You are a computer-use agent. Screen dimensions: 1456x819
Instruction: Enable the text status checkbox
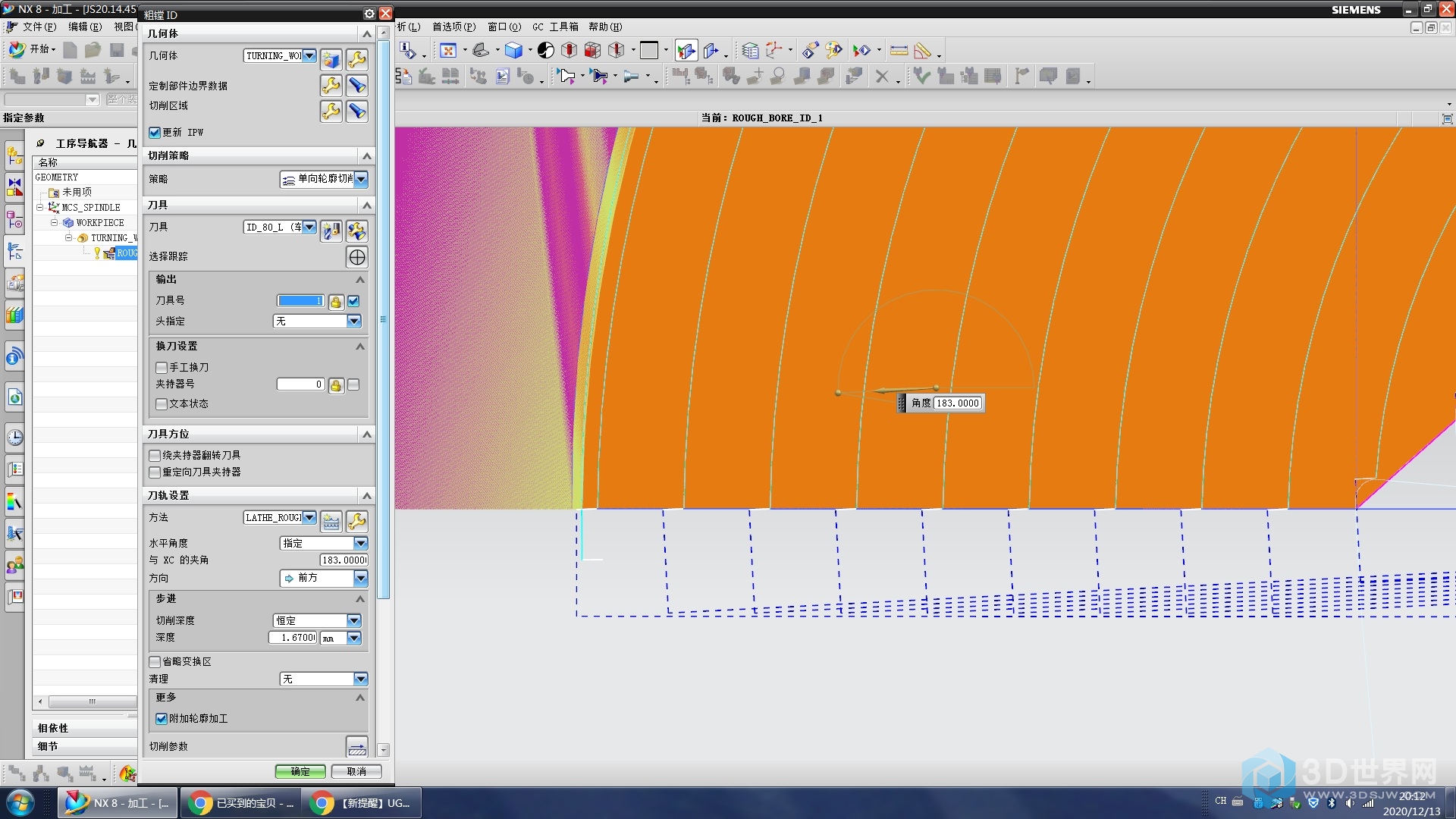coord(162,404)
